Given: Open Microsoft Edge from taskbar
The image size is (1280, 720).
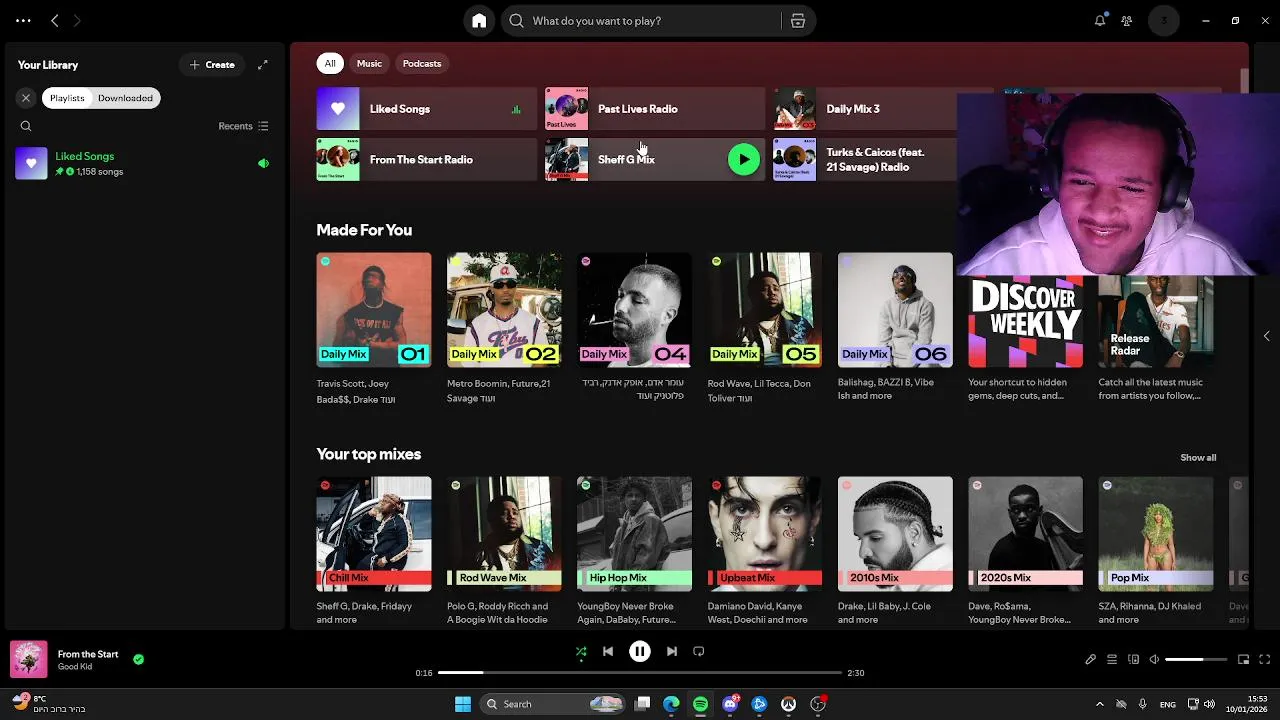Looking at the screenshot, I should (x=672, y=704).
